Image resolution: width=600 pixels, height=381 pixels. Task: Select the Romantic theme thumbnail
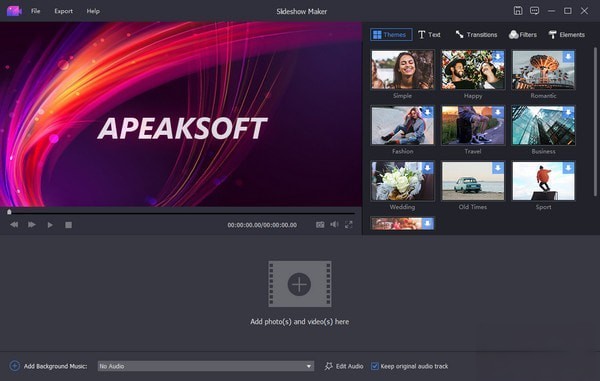[x=543, y=70]
